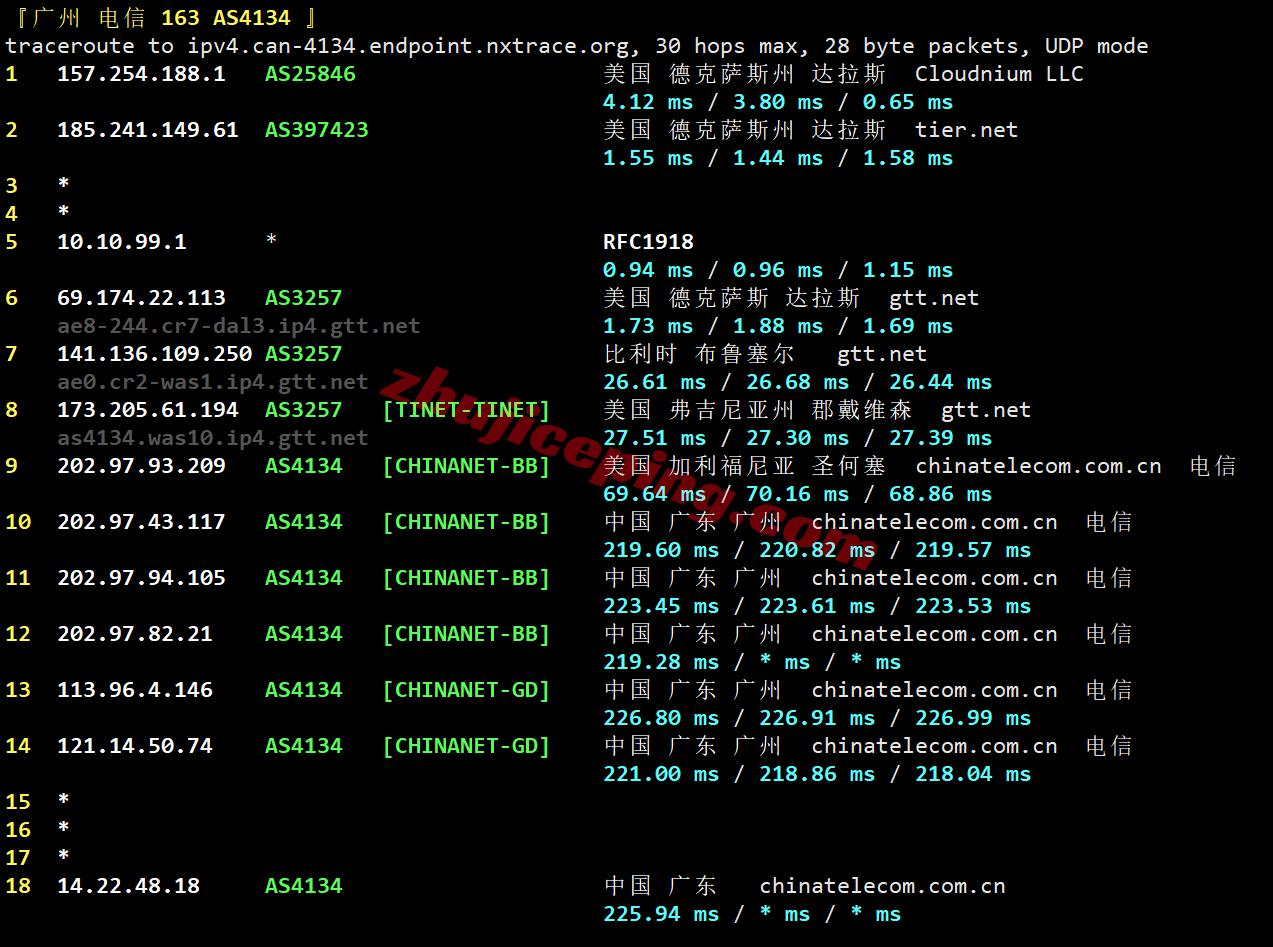
Task: Click hostname as4134.was10.ip4.gtt.net
Action: click(x=213, y=438)
